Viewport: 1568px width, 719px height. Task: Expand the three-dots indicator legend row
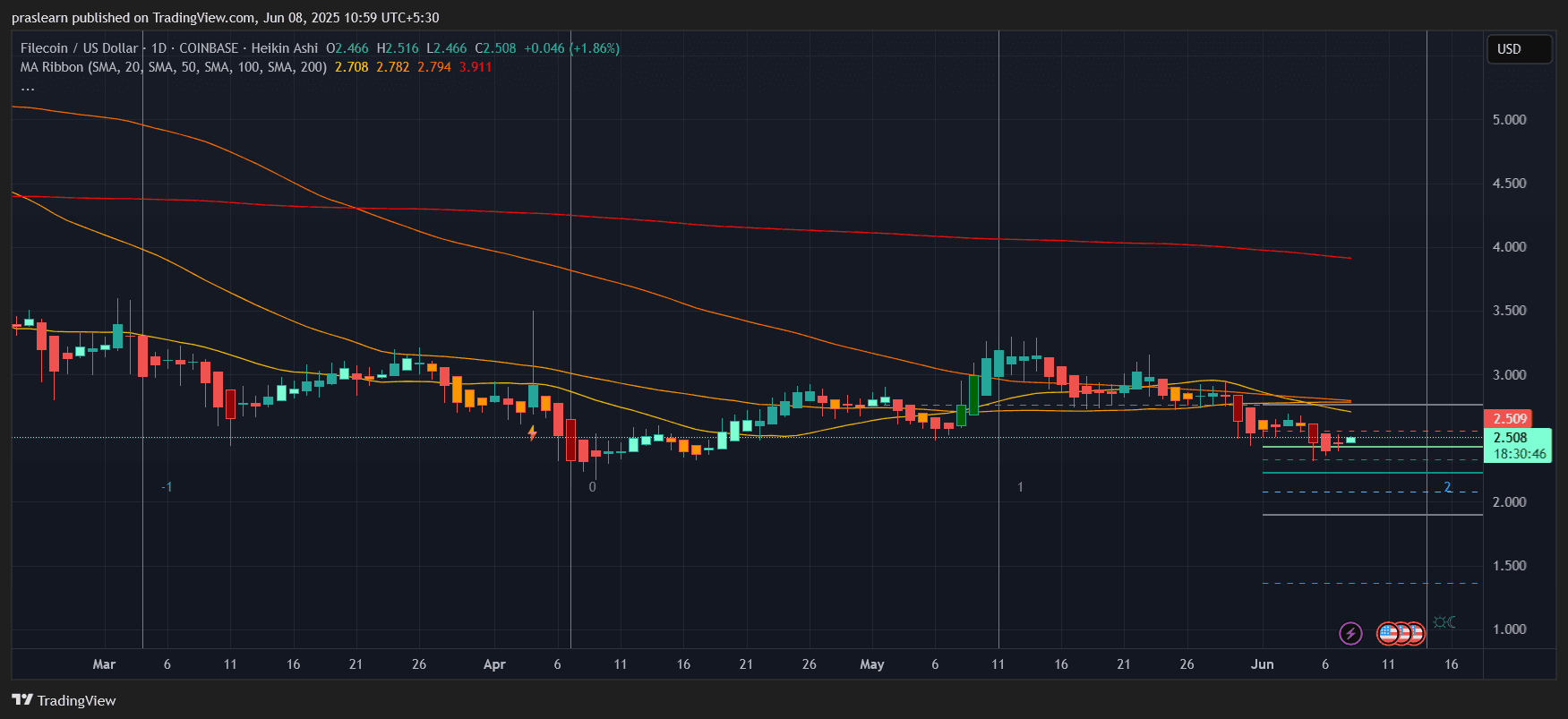pyautogui.click(x=28, y=87)
